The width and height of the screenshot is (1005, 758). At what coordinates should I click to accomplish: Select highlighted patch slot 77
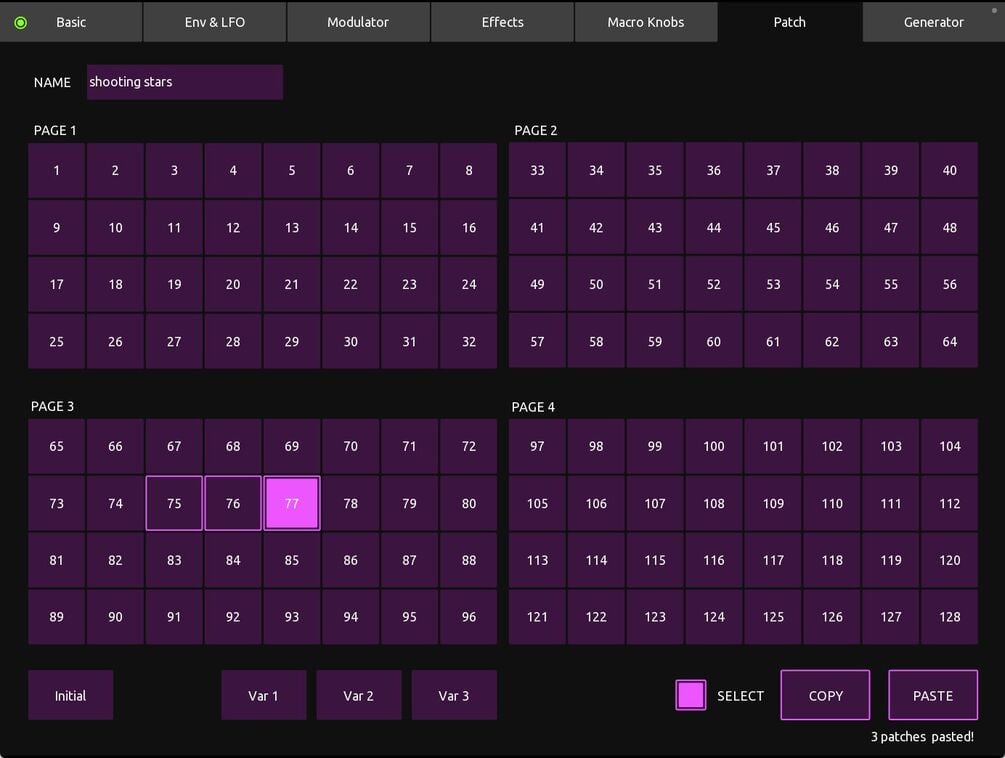pyautogui.click(x=292, y=503)
